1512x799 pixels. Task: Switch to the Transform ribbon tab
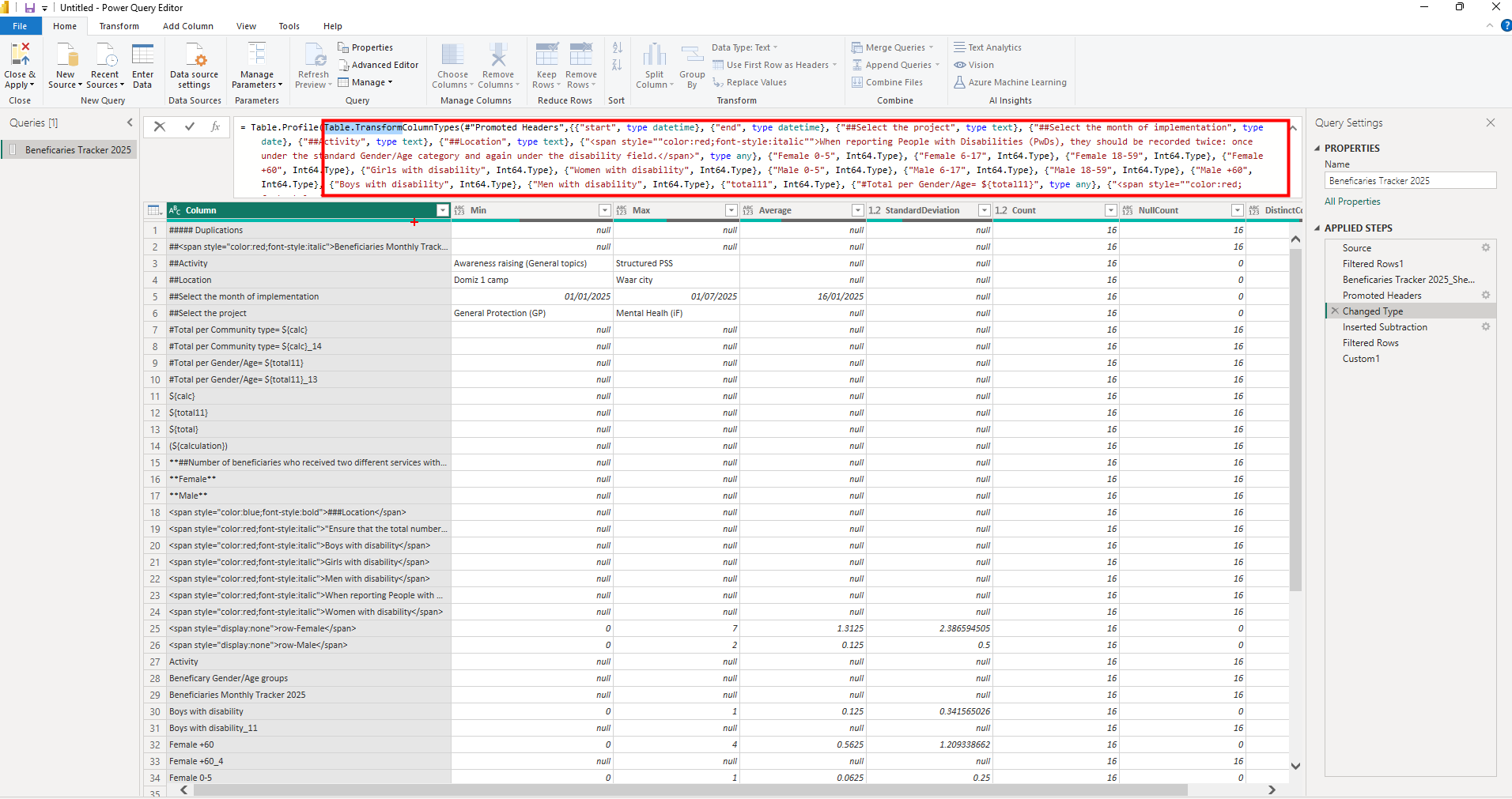click(119, 26)
